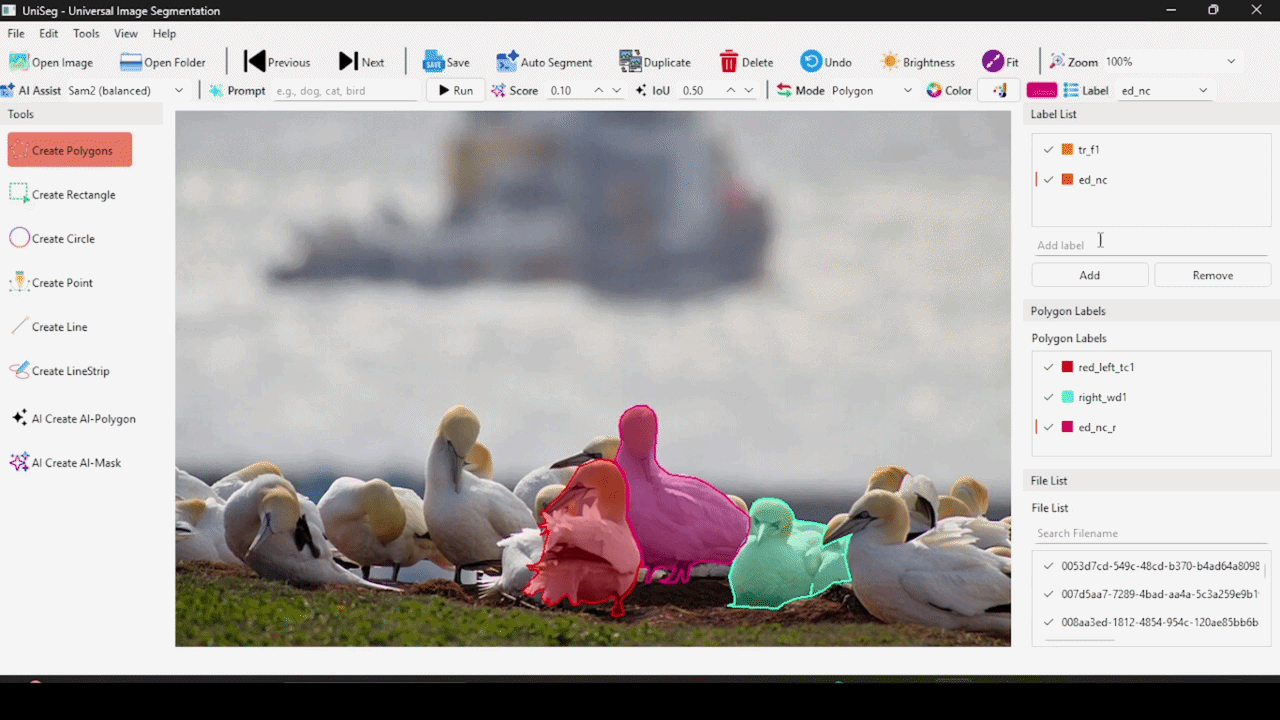Viewport: 1280px width, 720px height.
Task: Toggle the red_left_tc1 polygon checkbox
Action: pos(1048,367)
